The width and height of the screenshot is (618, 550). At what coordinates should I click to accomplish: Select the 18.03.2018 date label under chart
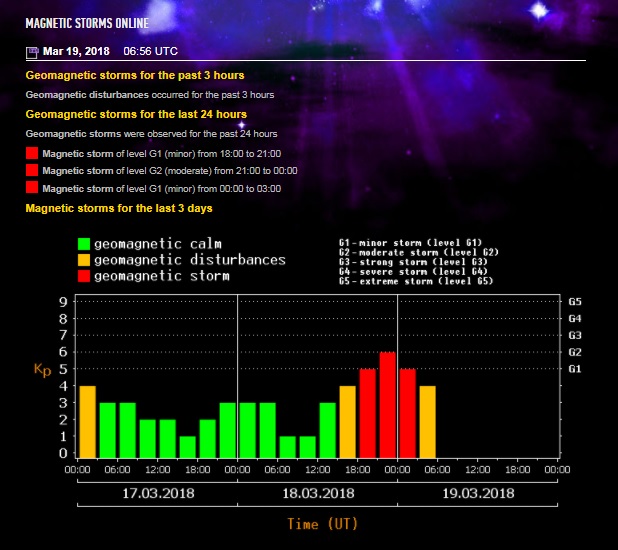(x=317, y=493)
